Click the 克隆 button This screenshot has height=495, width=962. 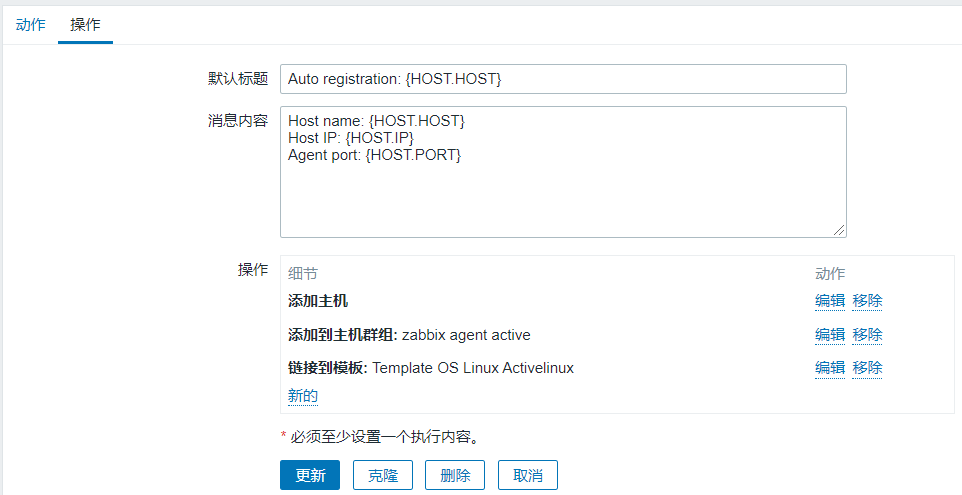(x=382, y=475)
